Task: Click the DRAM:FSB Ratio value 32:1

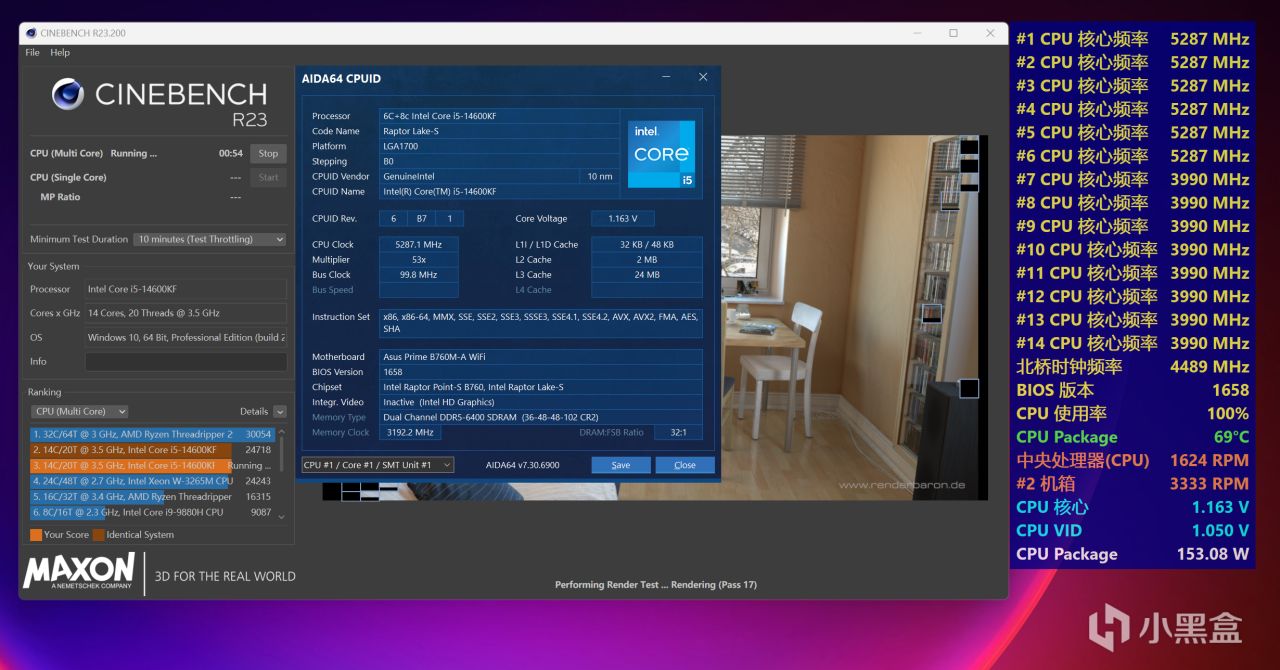Action: [678, 432]
